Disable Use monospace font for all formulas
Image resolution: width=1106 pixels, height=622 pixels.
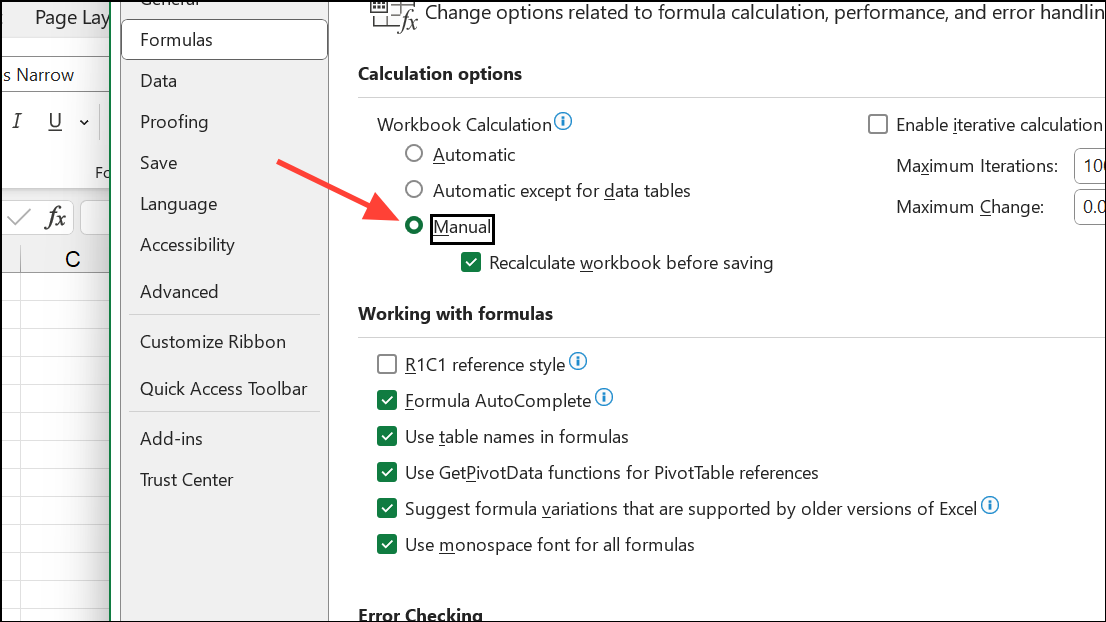point(387,544)
